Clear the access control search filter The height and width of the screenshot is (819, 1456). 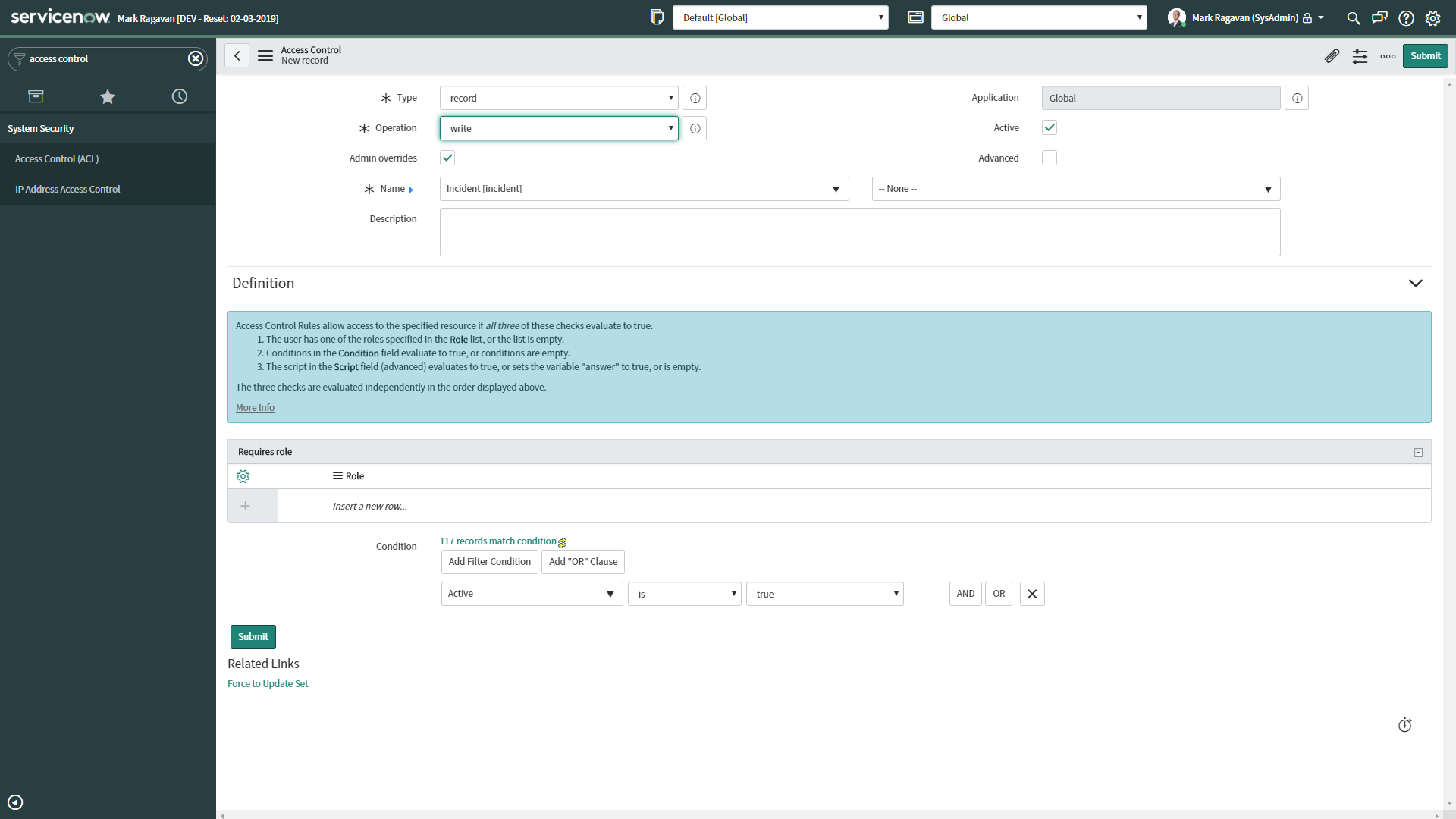point(196,58)
